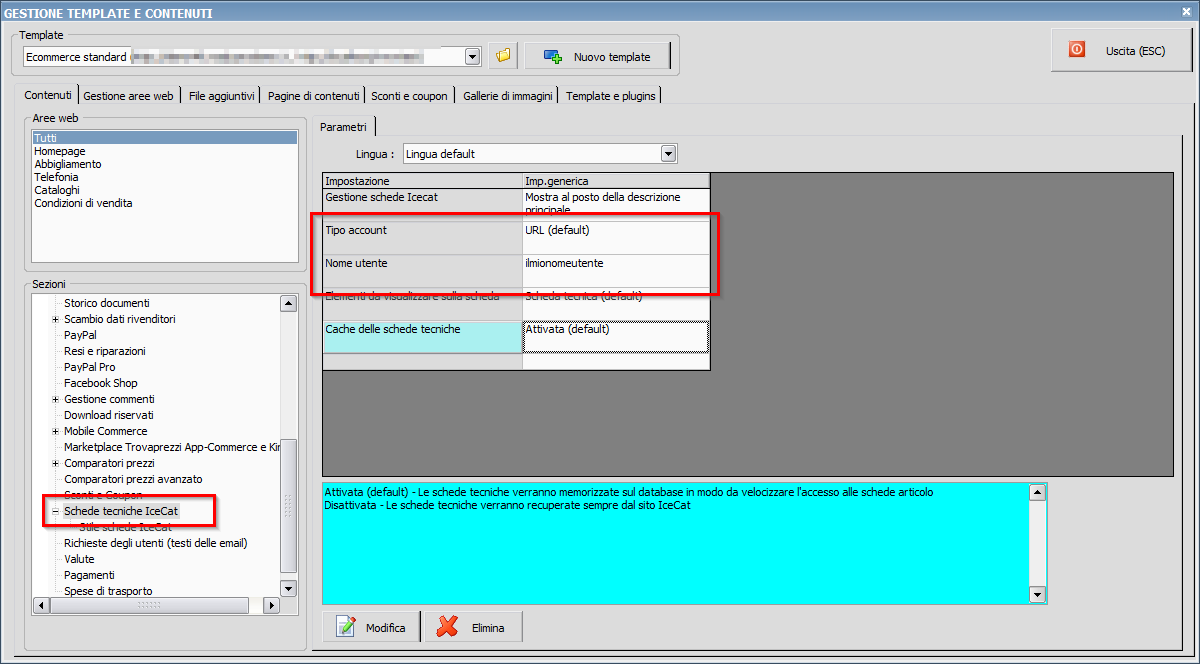Expand the Gestione commenti node
1200x664 pixels.
[x=56, y=399]
